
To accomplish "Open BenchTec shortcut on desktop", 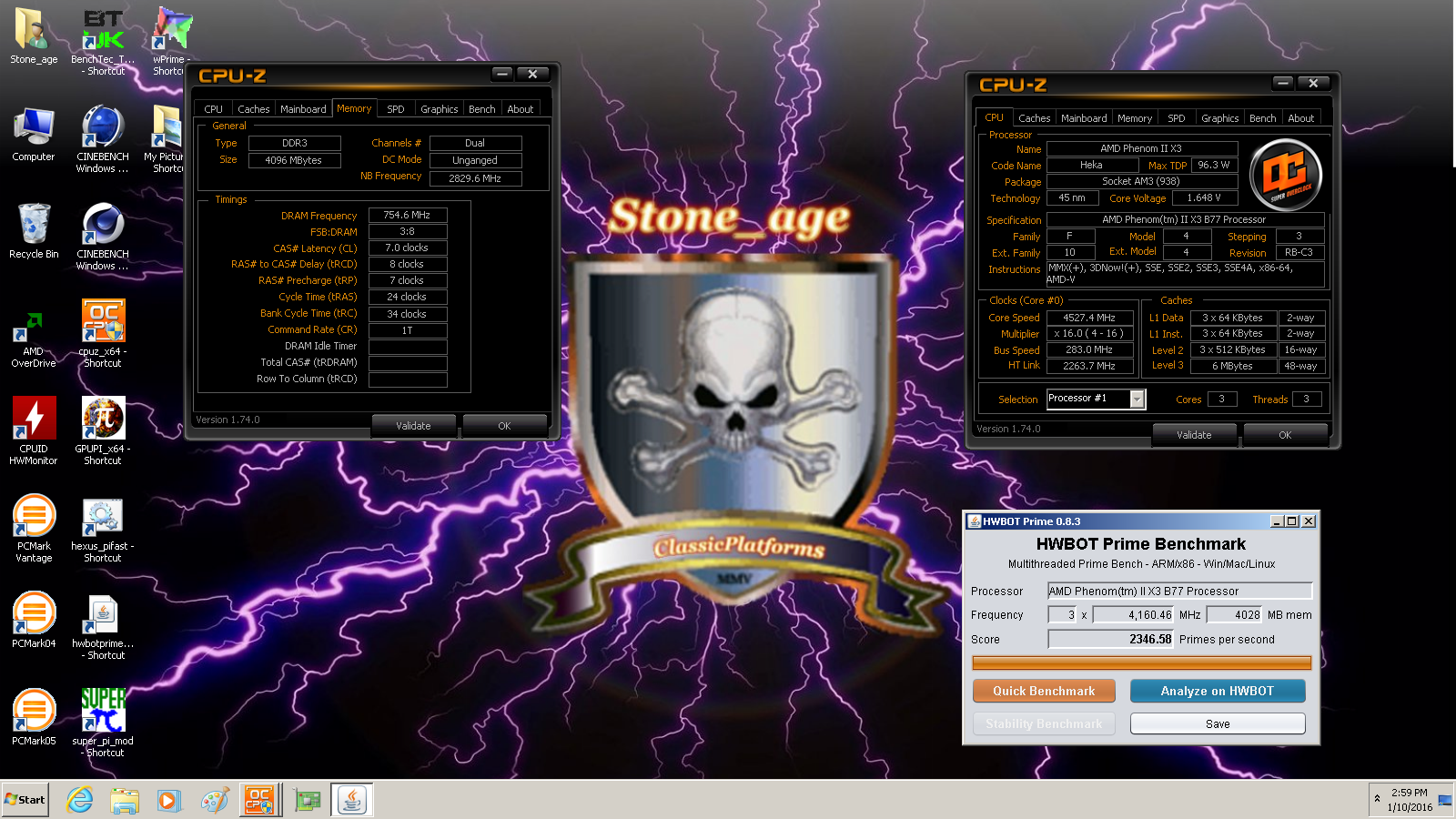I will (103, 41).
